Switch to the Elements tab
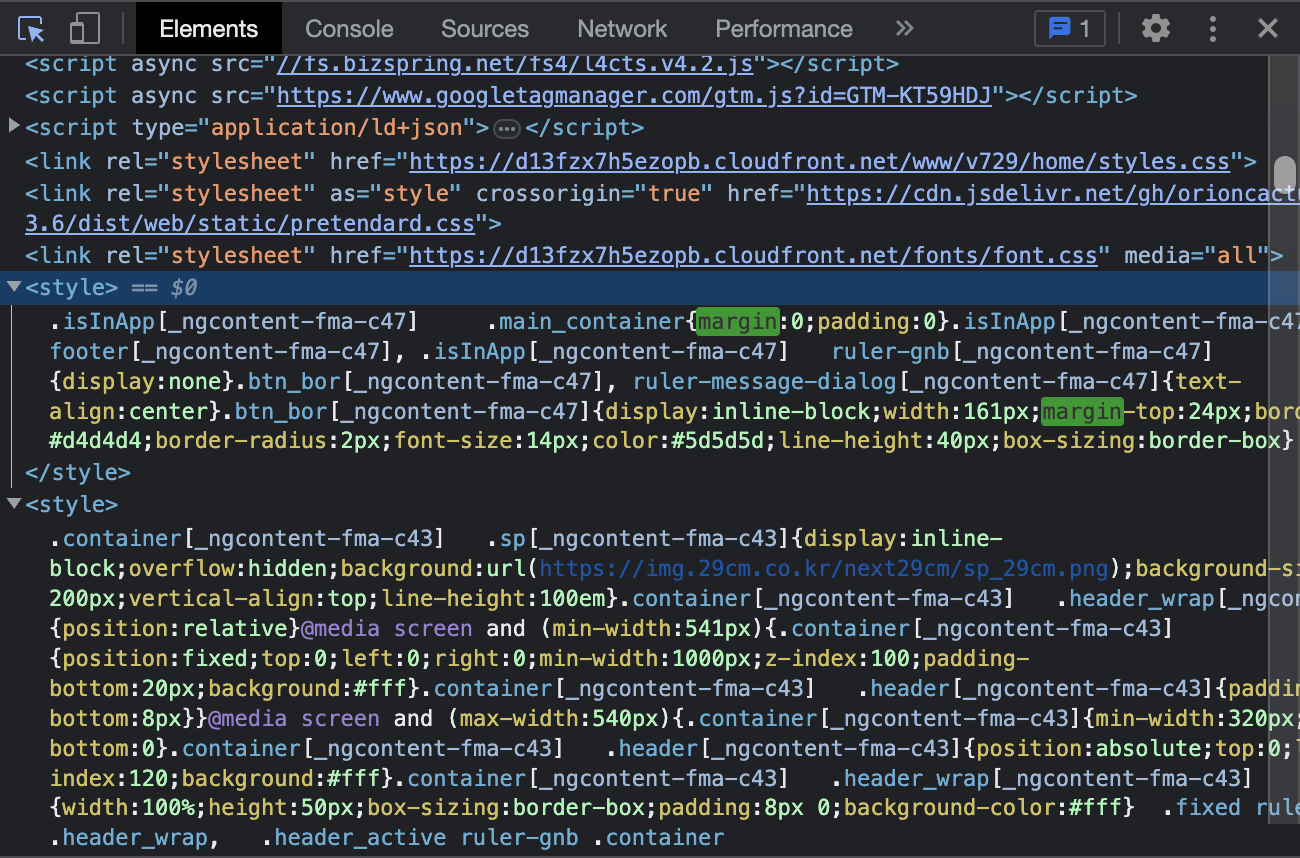 click(208, 29)
